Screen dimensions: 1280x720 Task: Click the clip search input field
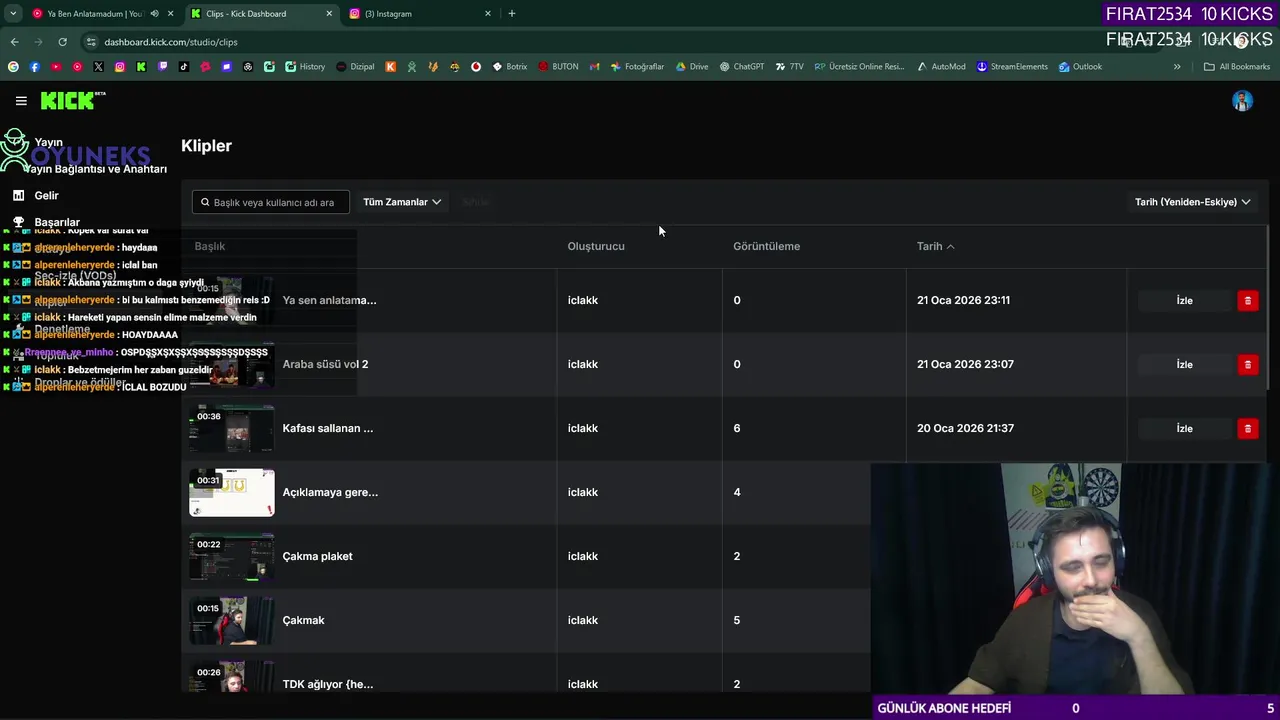272,202
